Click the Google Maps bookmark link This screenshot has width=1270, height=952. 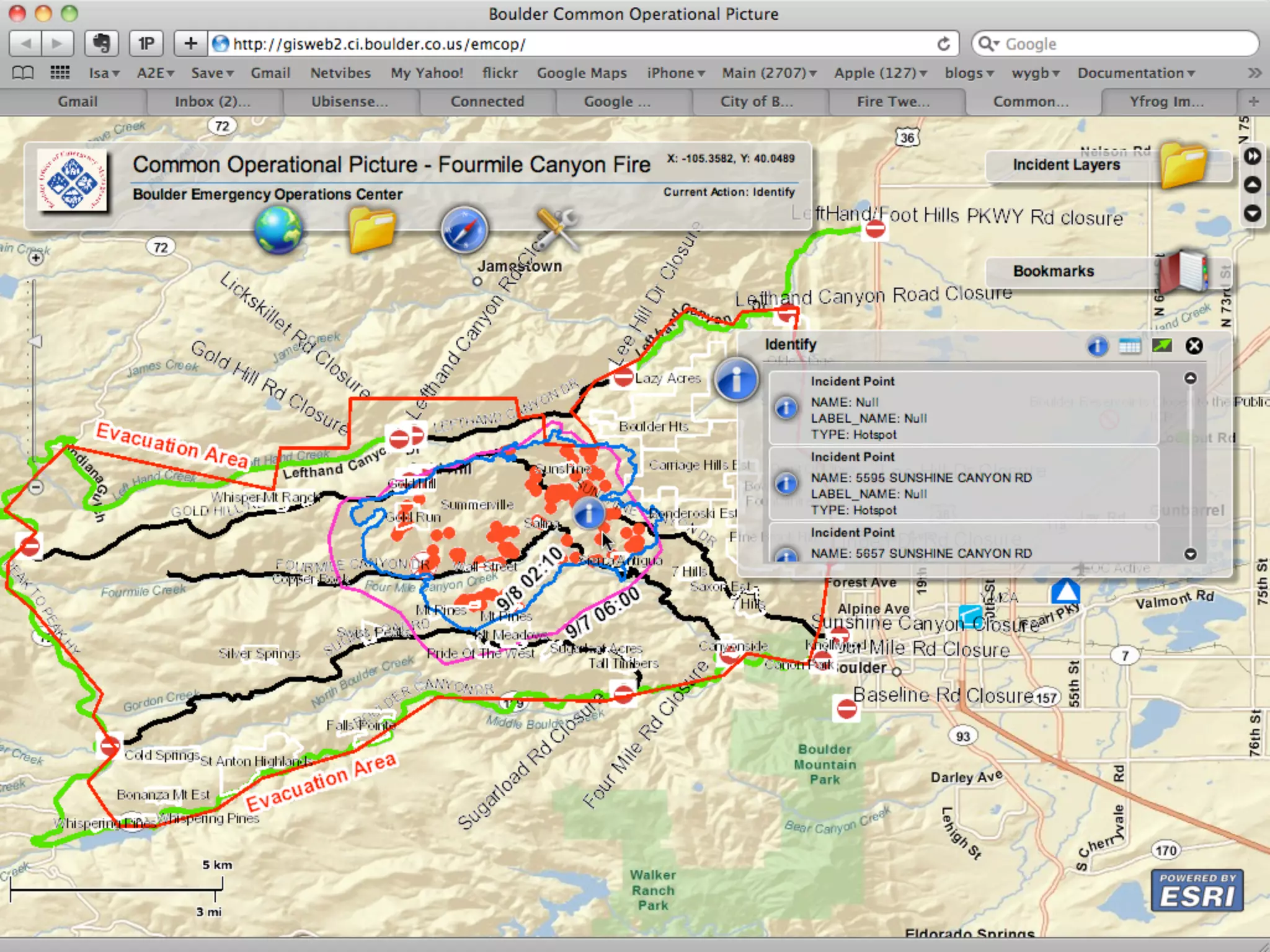pos(582,73)
